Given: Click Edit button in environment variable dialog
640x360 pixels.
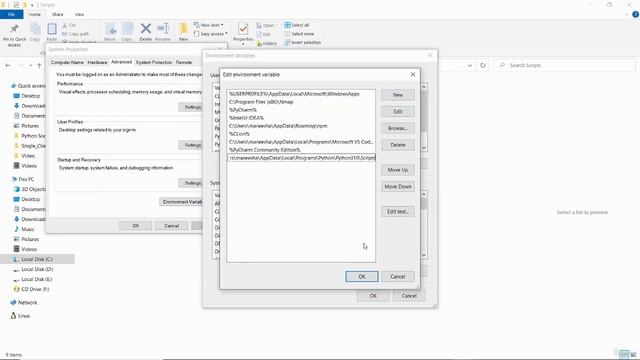Looking at the screenshot, I should 398,111.
